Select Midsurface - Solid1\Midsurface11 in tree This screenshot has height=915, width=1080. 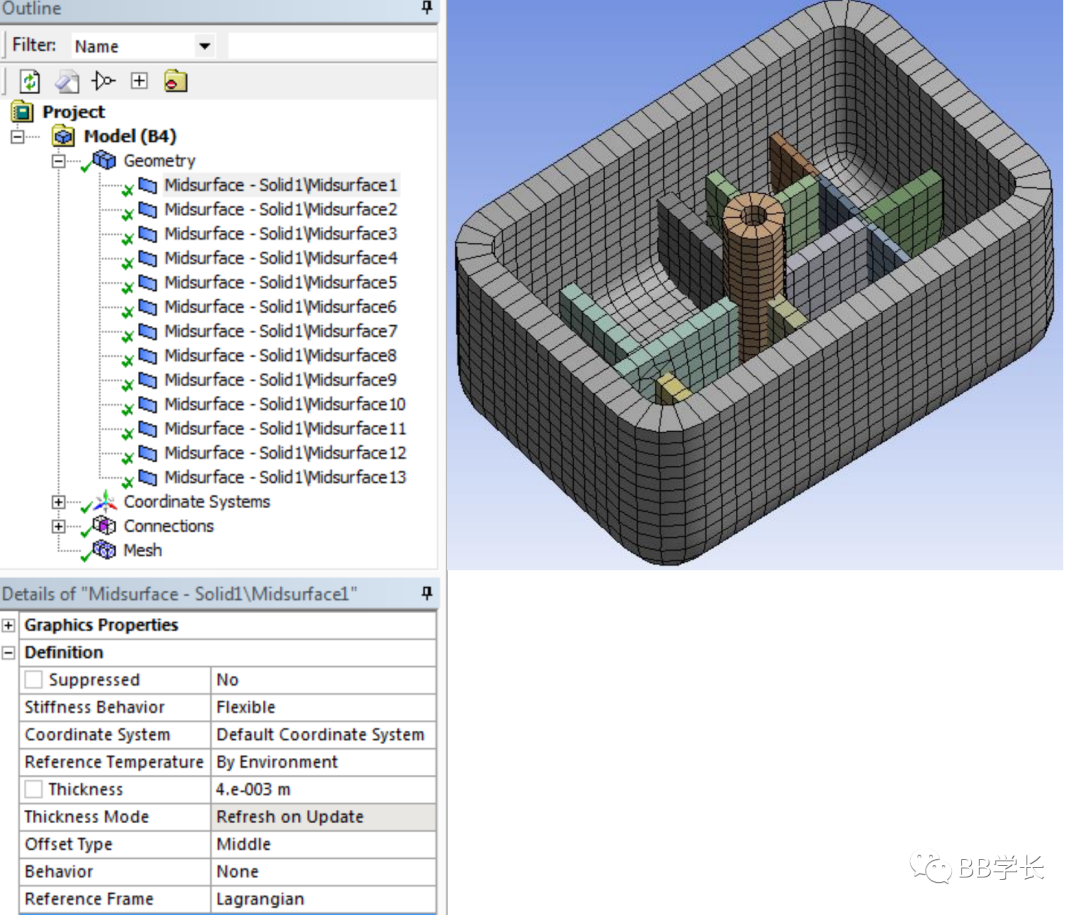(285, 429)
